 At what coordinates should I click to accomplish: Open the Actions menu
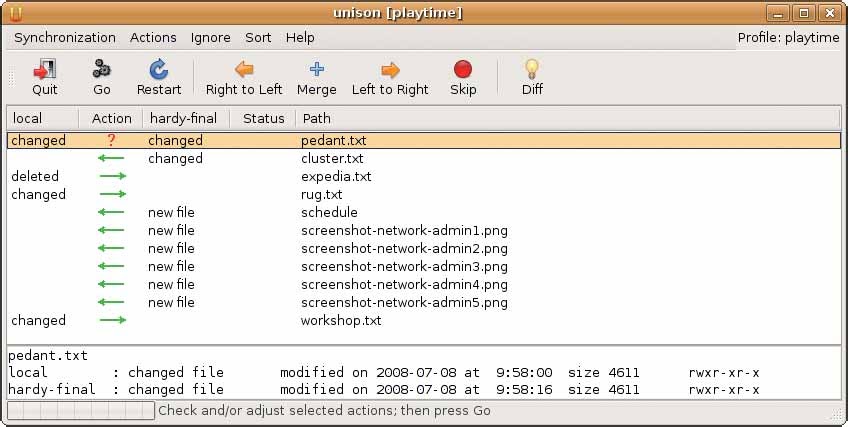(153, 37)
